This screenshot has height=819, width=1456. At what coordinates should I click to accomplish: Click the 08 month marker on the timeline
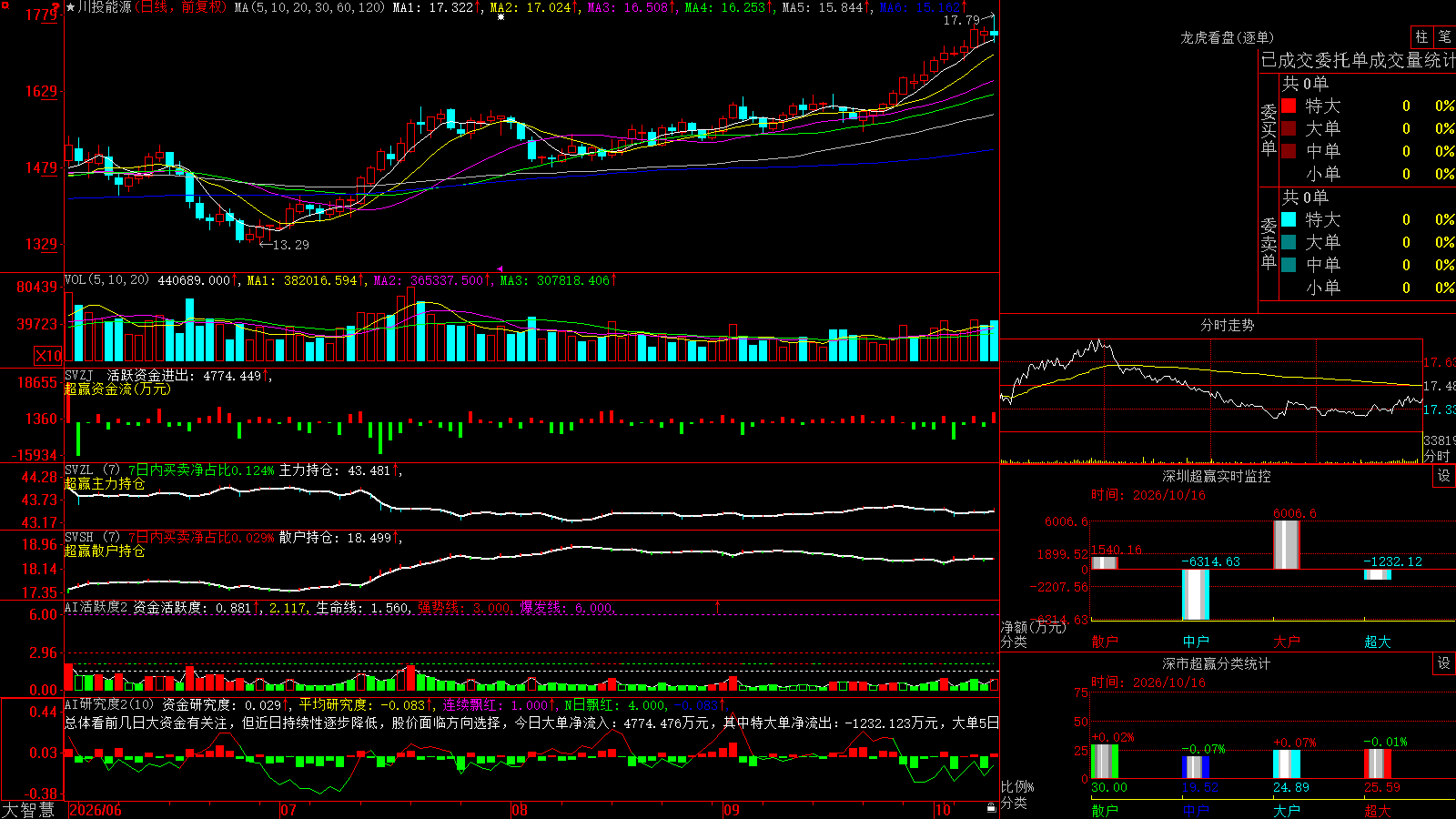click(520, 810)
